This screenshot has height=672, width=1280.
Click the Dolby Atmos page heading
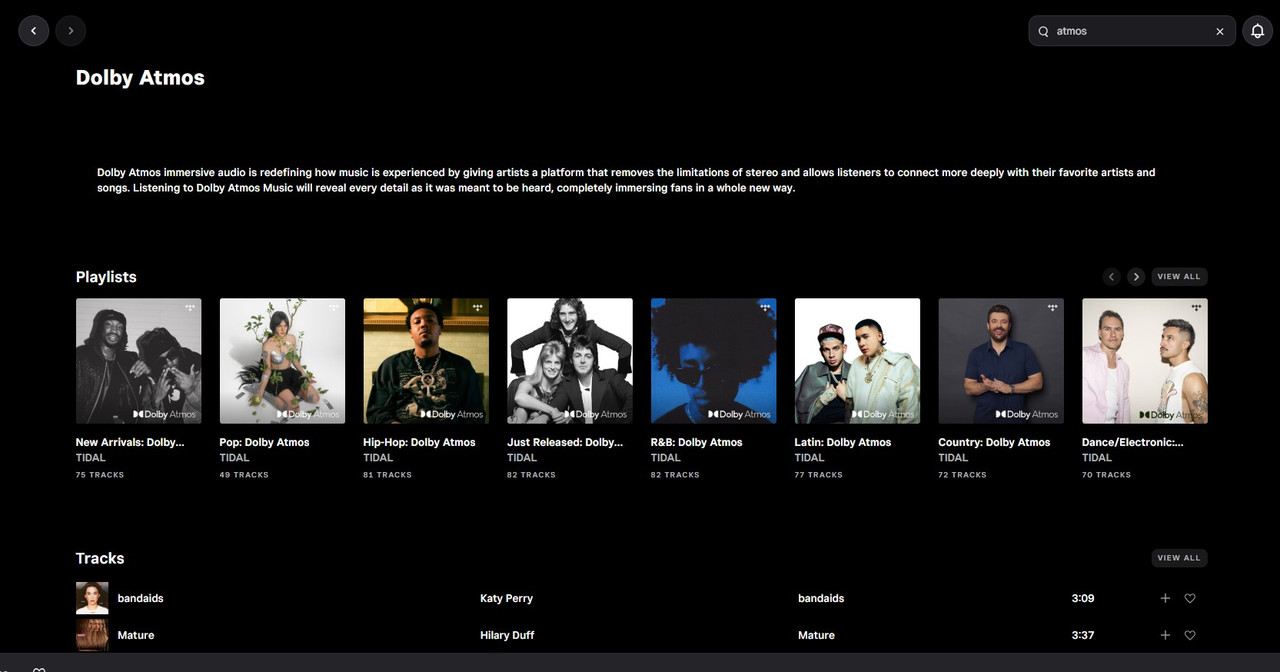tap(140, 78)
